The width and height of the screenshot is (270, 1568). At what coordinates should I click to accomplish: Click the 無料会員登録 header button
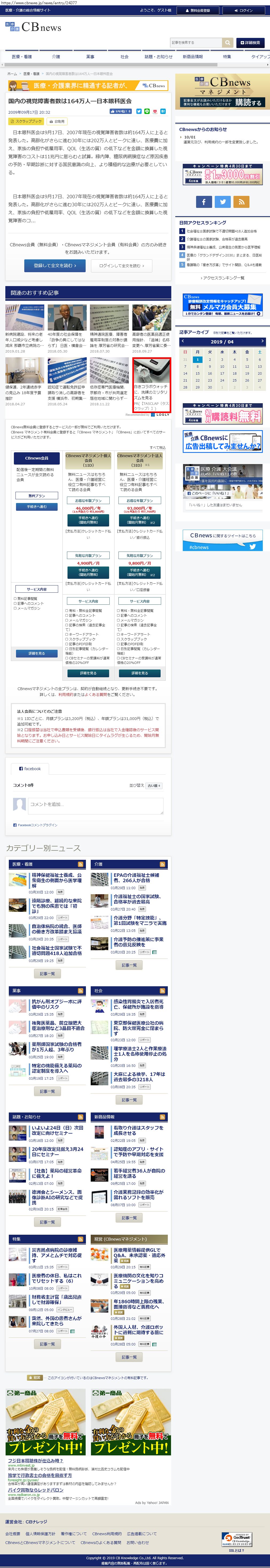pyautogui.click(x=198, y=10)
